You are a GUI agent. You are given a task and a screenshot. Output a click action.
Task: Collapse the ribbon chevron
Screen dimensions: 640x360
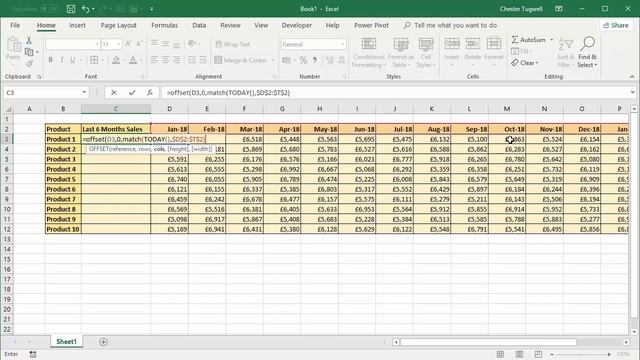632,76
